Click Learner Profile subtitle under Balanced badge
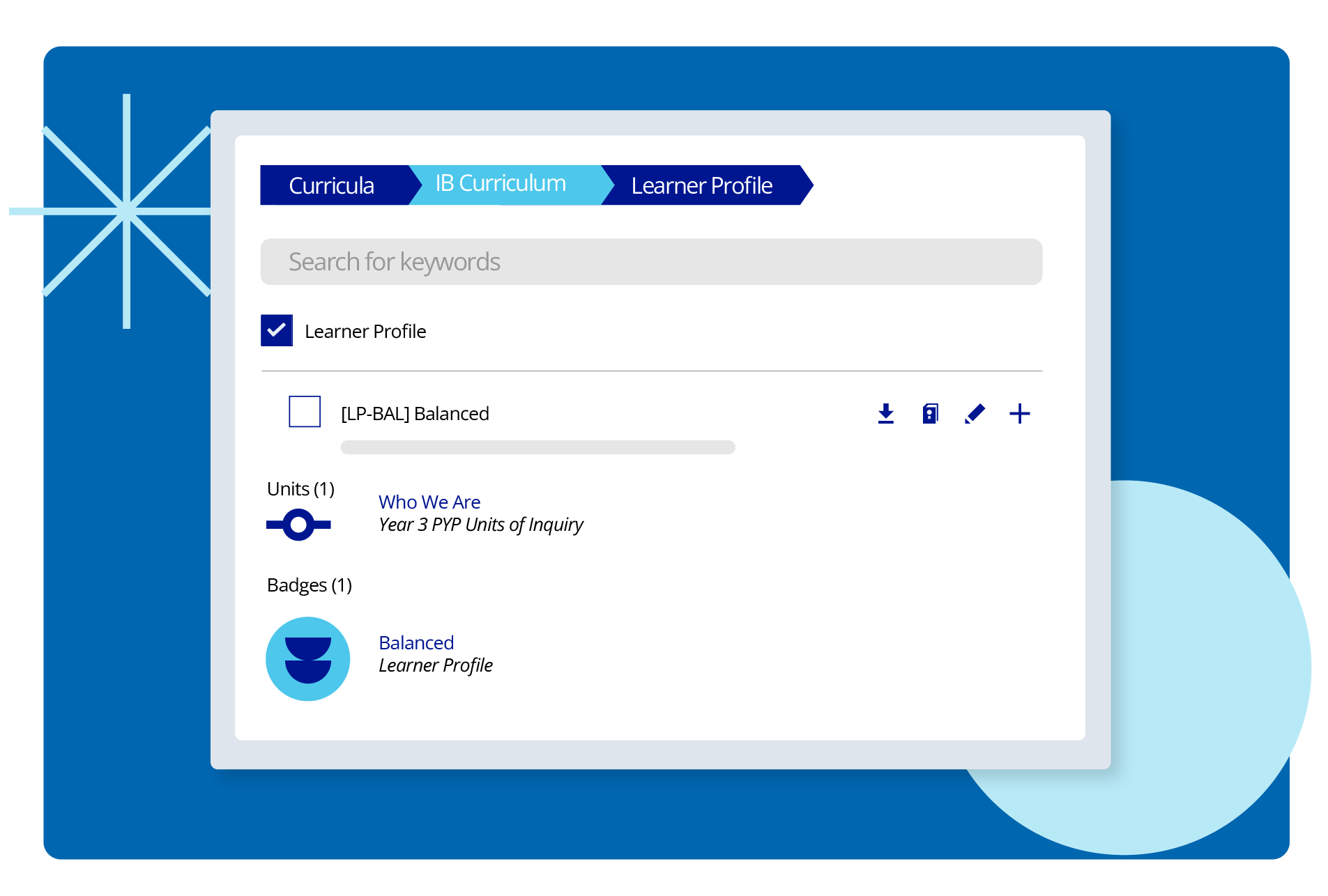1328x896 pixels. click(436, 665)
